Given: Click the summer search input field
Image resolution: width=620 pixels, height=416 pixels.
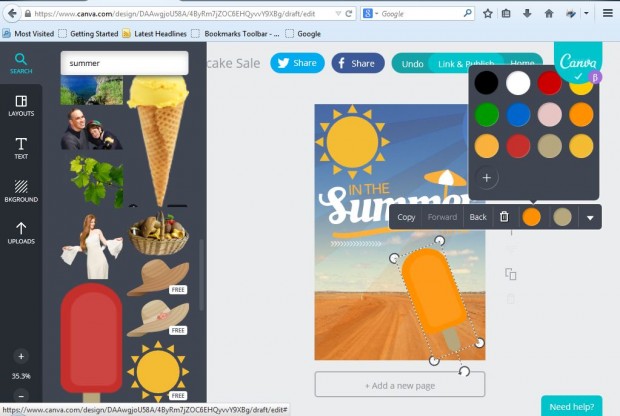Looking at the screenshot, I should [x=124, y=63].
